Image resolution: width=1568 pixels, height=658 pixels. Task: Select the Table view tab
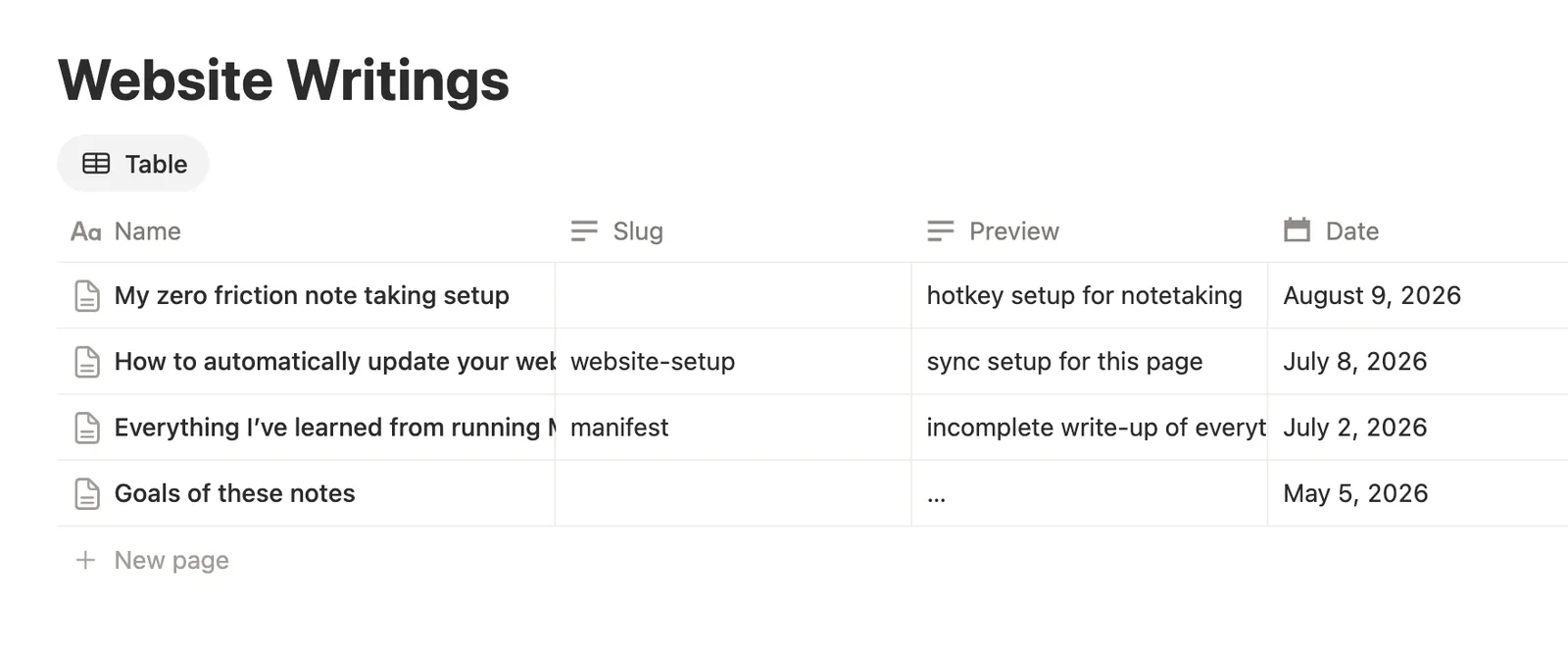click(133, 164)
